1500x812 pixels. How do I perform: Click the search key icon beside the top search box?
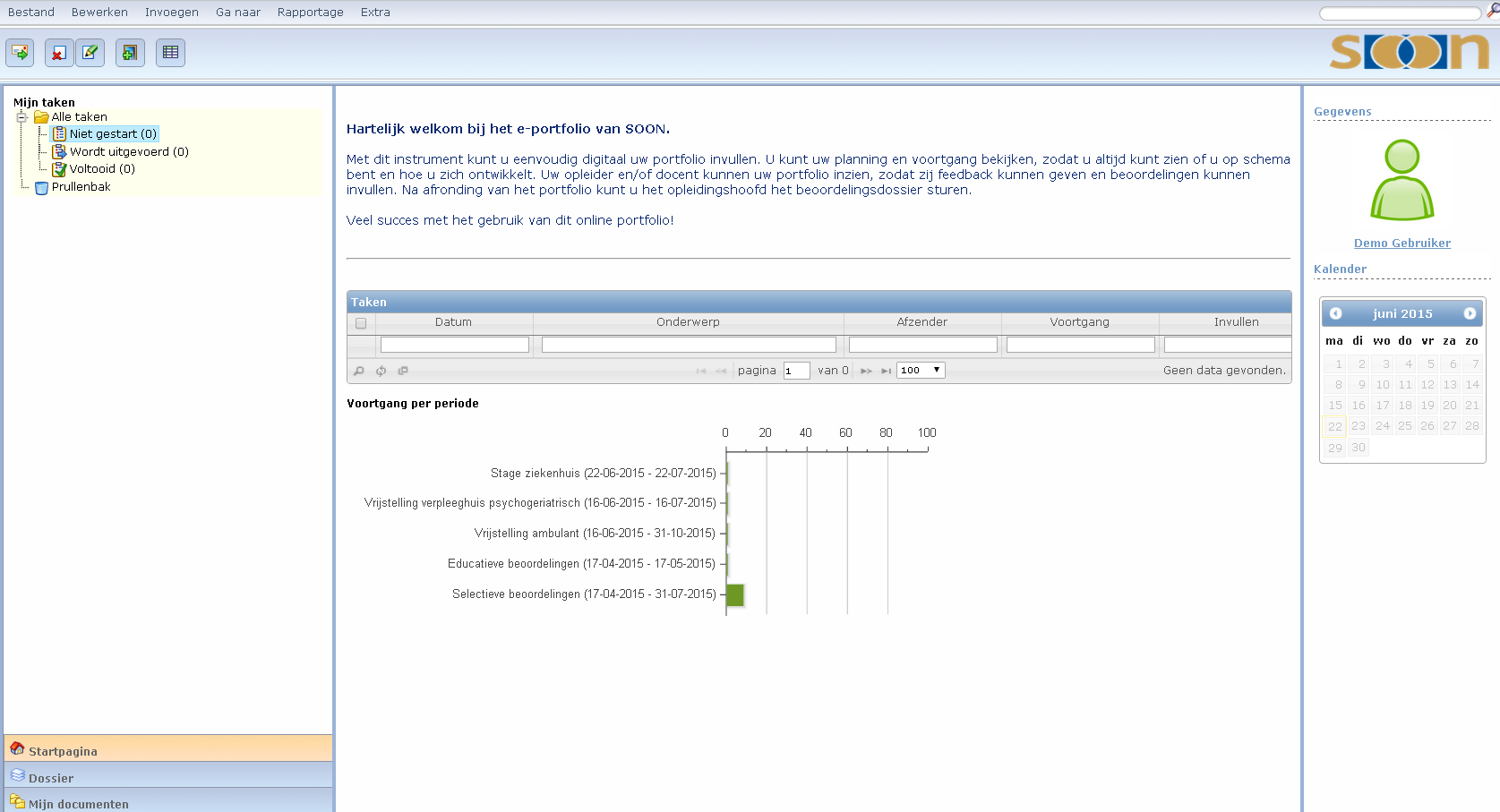tap(1493, 12)
